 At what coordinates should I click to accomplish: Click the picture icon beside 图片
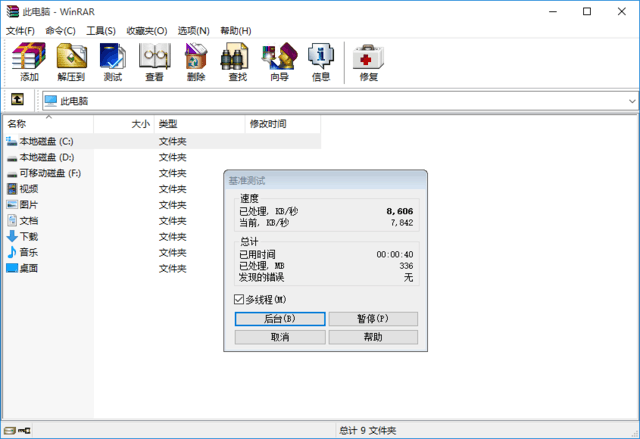tap(12, 204)
